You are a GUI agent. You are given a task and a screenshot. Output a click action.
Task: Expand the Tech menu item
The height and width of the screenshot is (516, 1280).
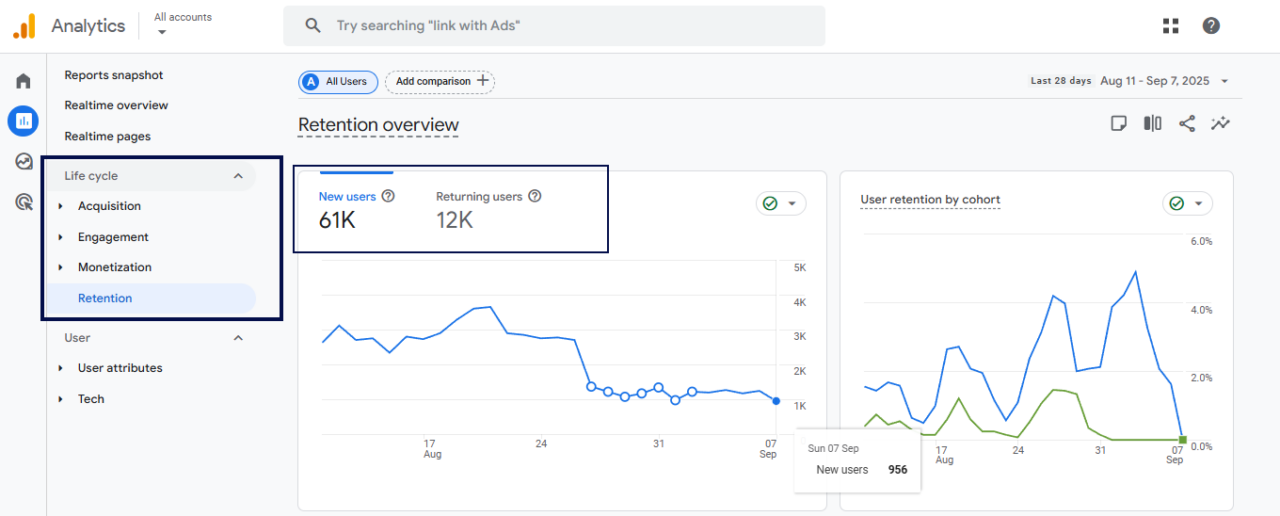(x=61, y=399)
